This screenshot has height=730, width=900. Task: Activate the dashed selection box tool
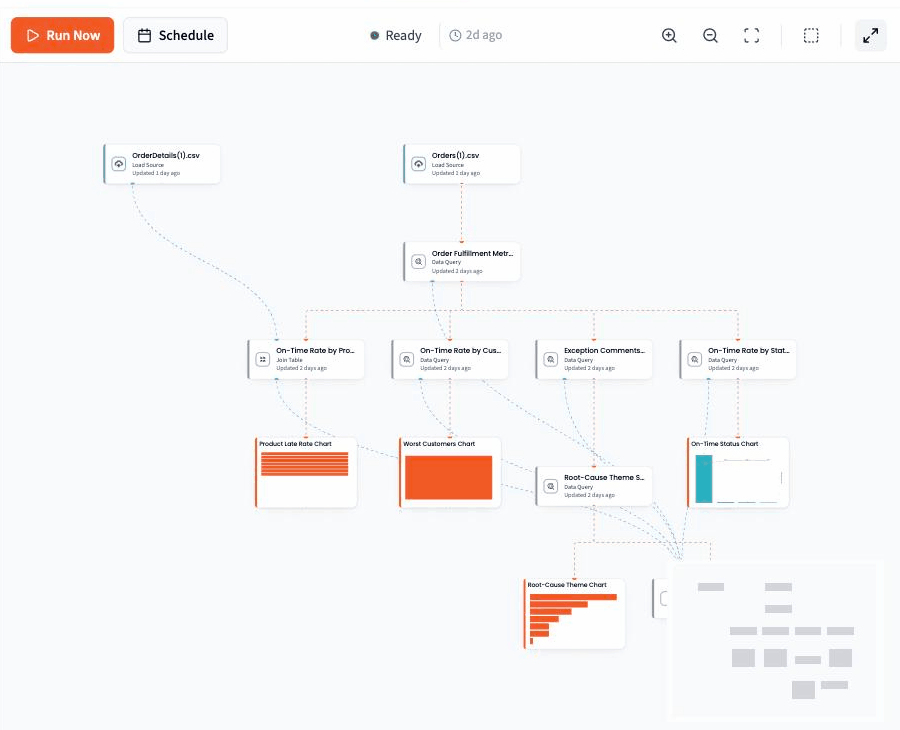pyautogui.click(x=811, y=36)
